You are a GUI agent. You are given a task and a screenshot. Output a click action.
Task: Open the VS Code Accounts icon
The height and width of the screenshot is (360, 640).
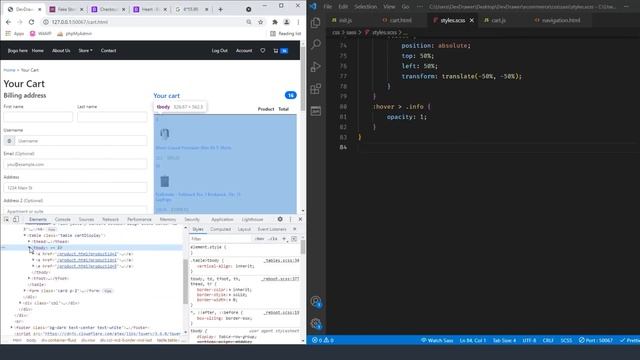[x=316, y=302]
